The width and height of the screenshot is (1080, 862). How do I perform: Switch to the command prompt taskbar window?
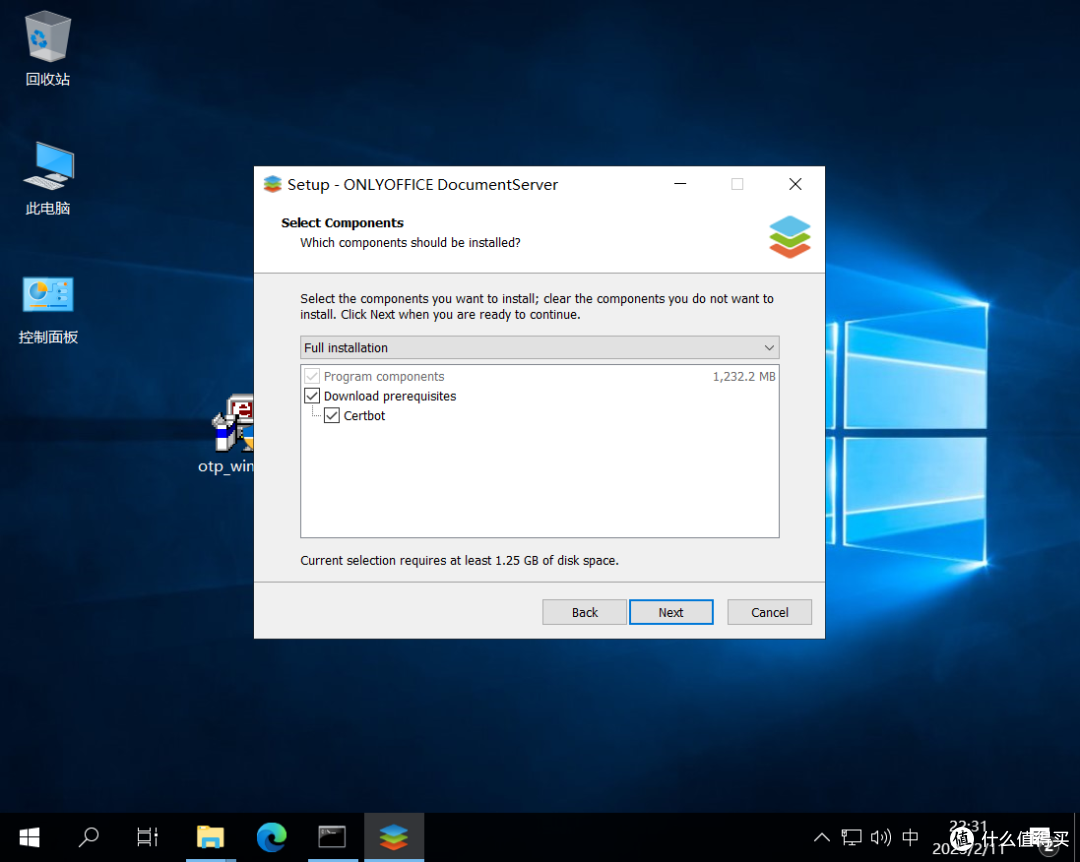(332, 837)
